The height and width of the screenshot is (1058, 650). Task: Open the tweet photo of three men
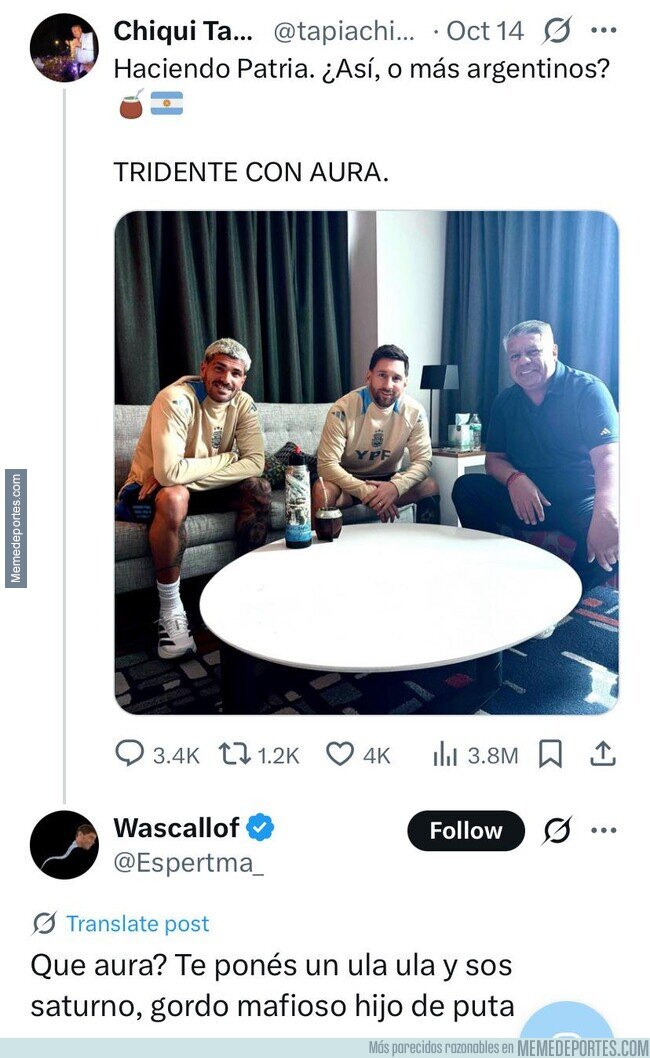tap(367, 463)
